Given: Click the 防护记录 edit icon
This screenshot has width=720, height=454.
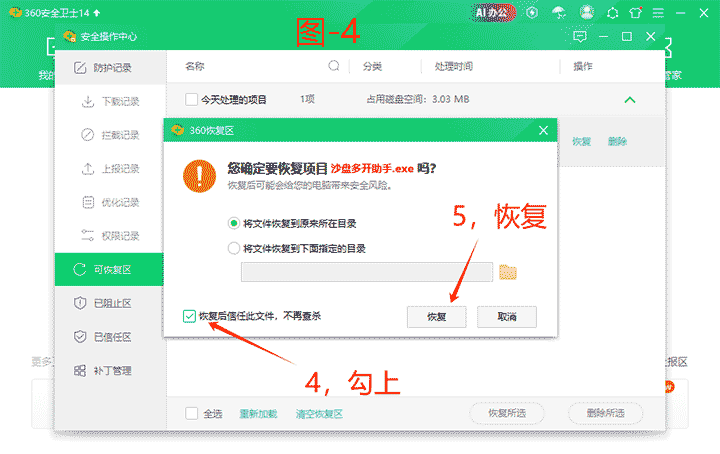Looking at the screenshot, I should pos(80,67).
